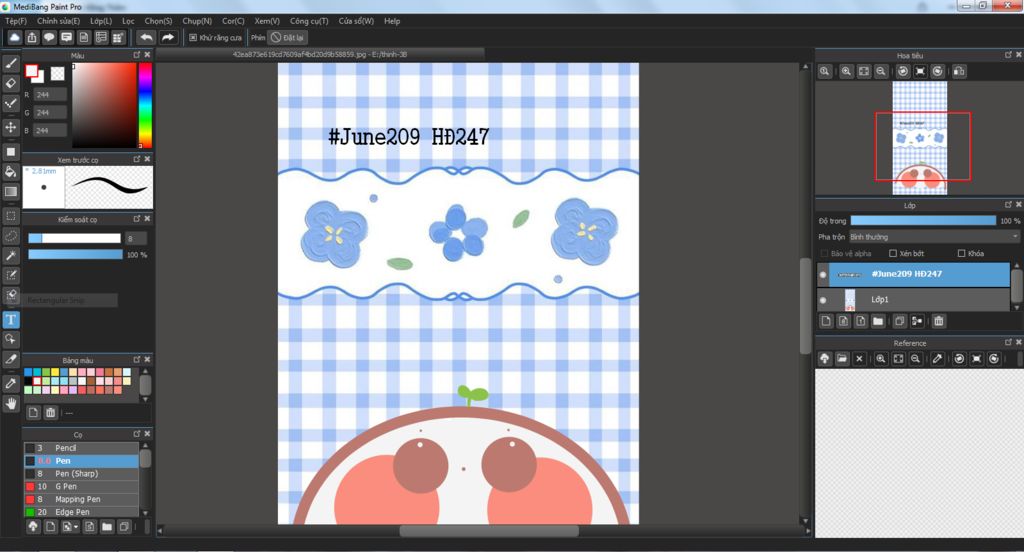The width and height of the screenshot is (1024, 552).
Task: Click the foreground color swatch
Action: tap(31, 71)
